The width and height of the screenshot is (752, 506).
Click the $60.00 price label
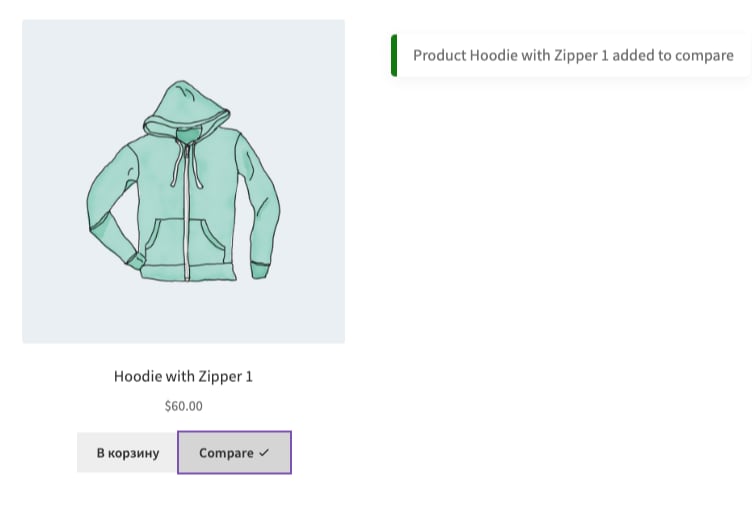183,406
